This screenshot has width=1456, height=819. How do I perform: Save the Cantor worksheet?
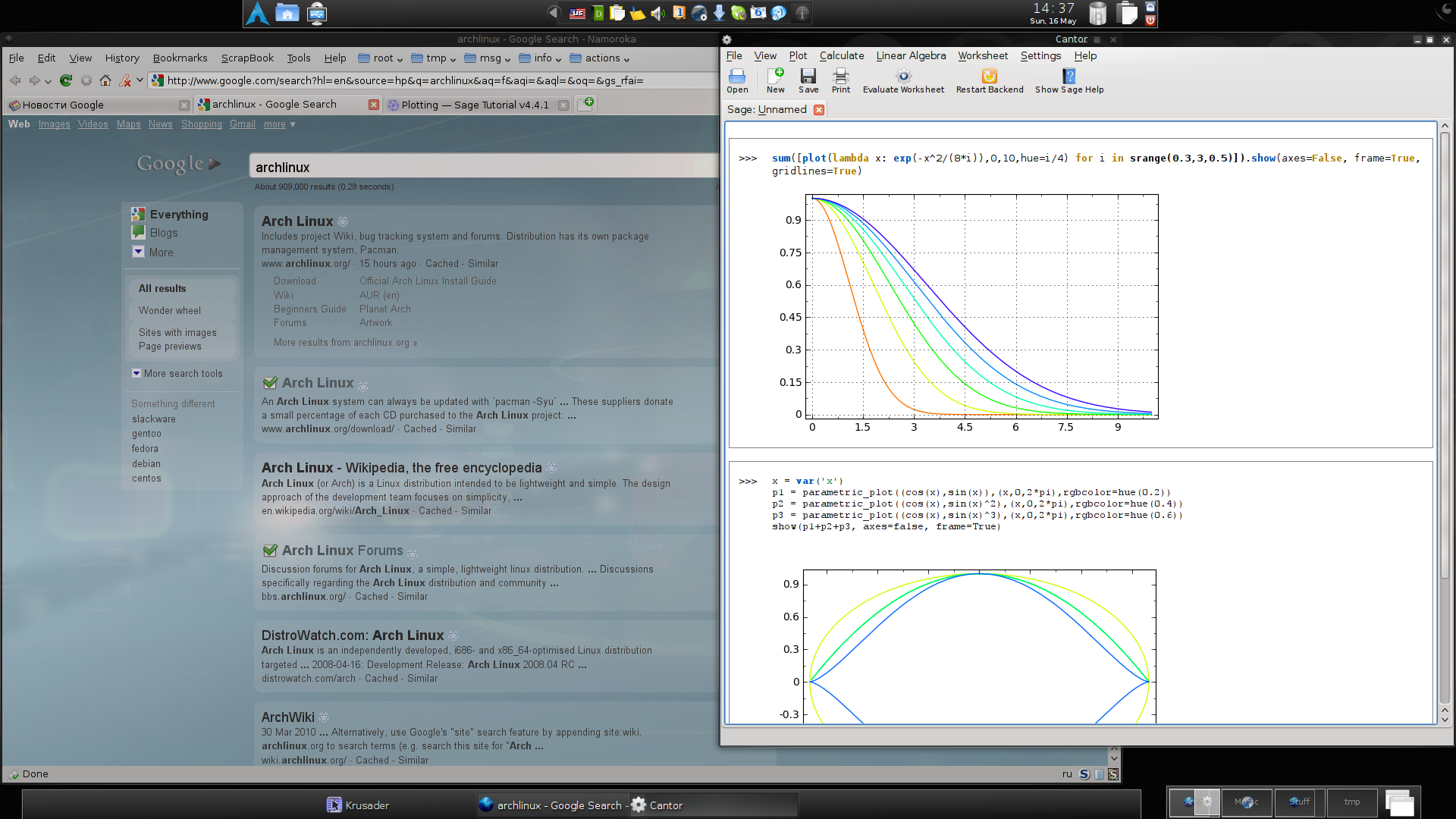pos(808,80)
